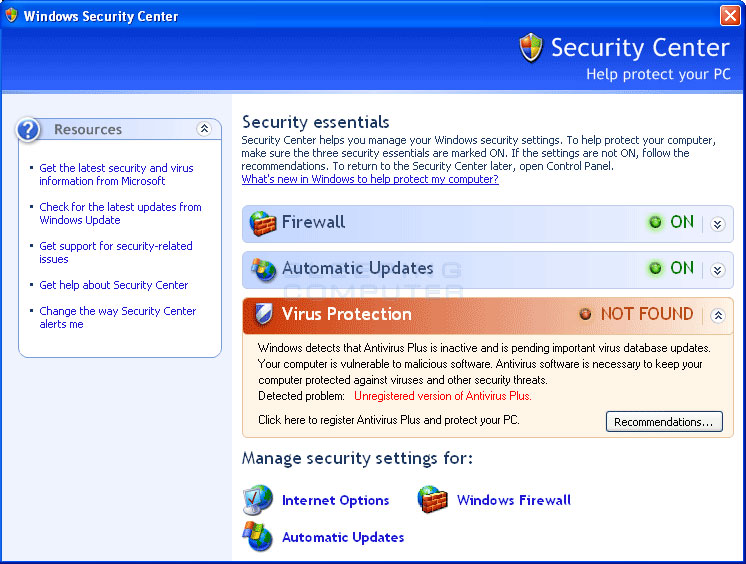Collapse the Virus Protection section
The image size is (746, 564).
pos(718,315)
